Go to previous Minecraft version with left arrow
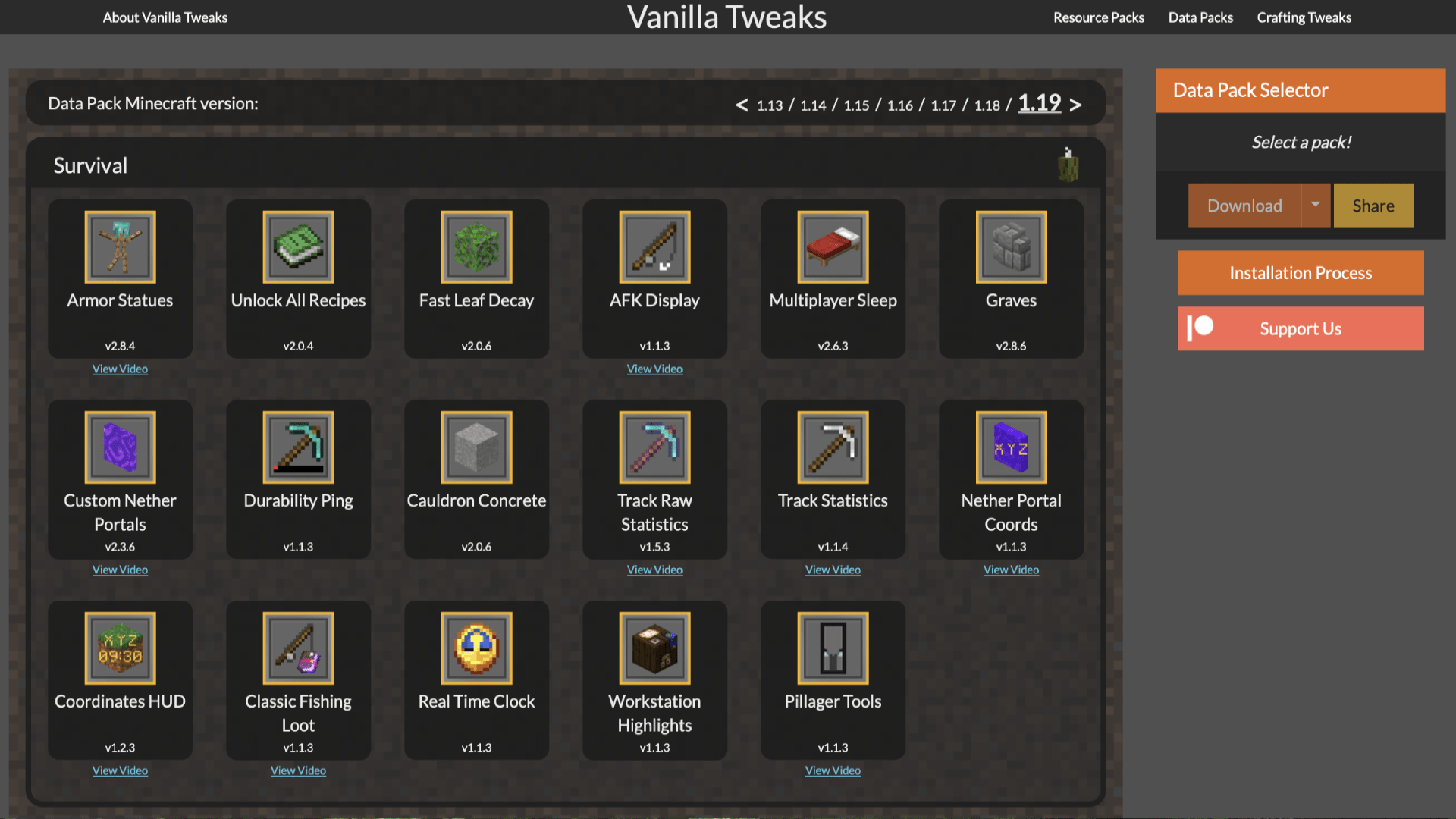This screenshot has width=1456, height=819. pyautogui.click(x=742, y=105)
